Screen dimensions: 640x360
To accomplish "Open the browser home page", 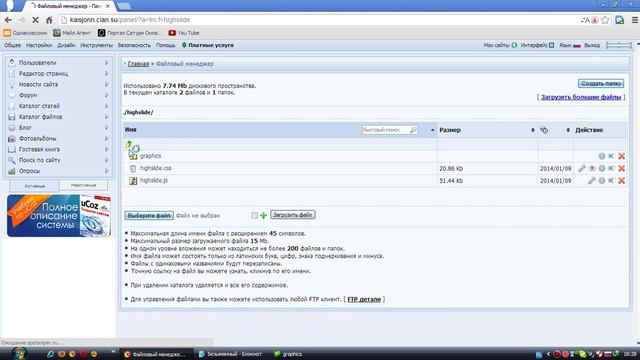I will click(x=49, y=20).
